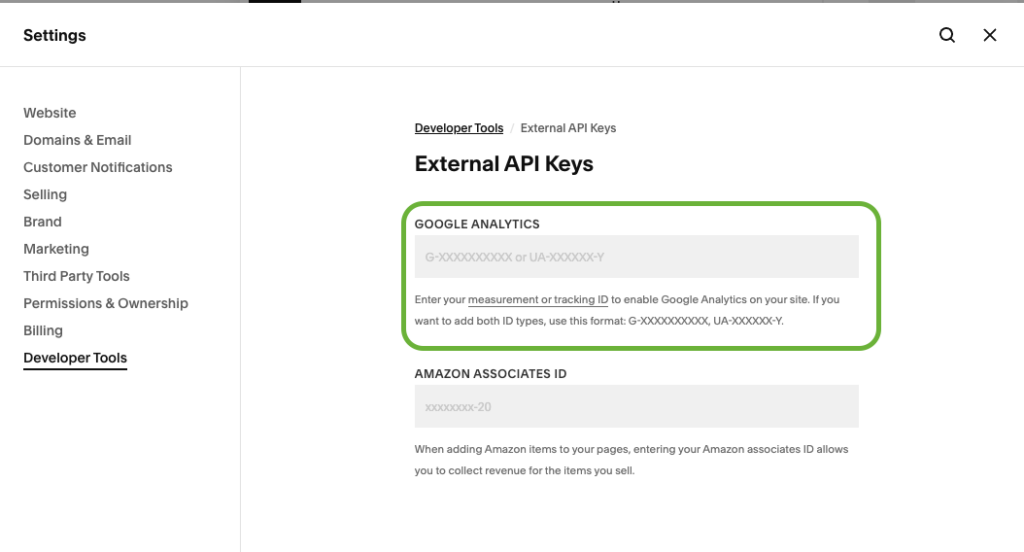Click the Amazon Associates ID field label
The height and width of the screenshot is (552, 1024).
tap(490, 374)
